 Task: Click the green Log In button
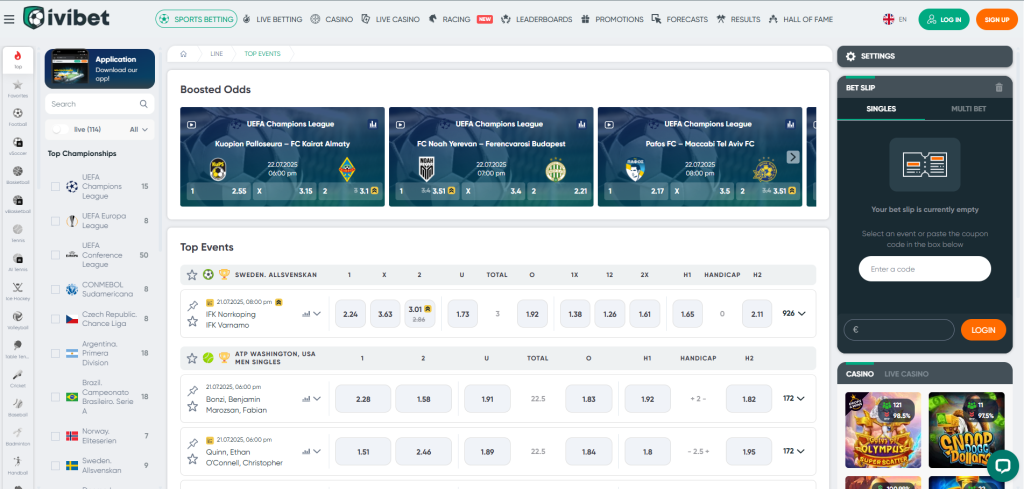tap(944, 20)
